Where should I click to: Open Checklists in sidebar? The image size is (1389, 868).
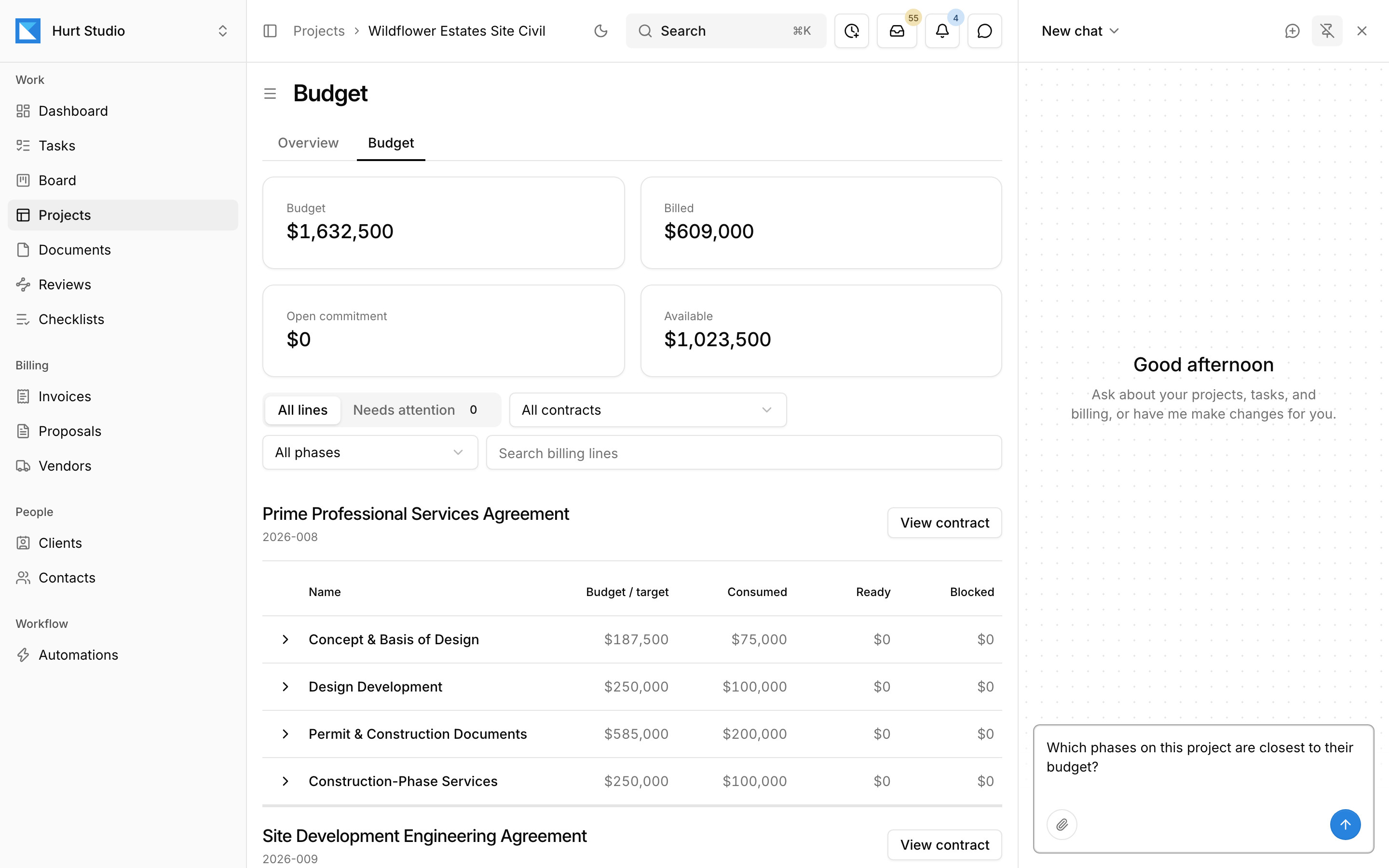pos(123,319)
